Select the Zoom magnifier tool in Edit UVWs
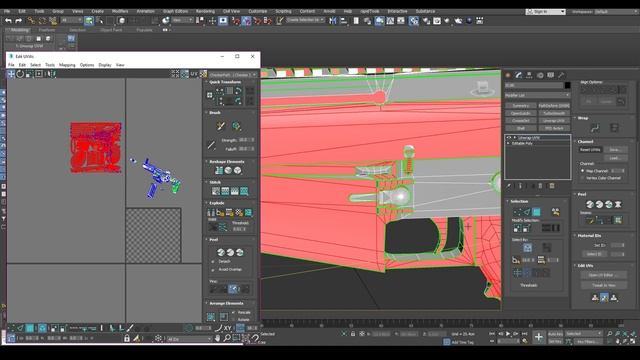The width and height of the screenshot is (640, 360). [x=227, y=338]
